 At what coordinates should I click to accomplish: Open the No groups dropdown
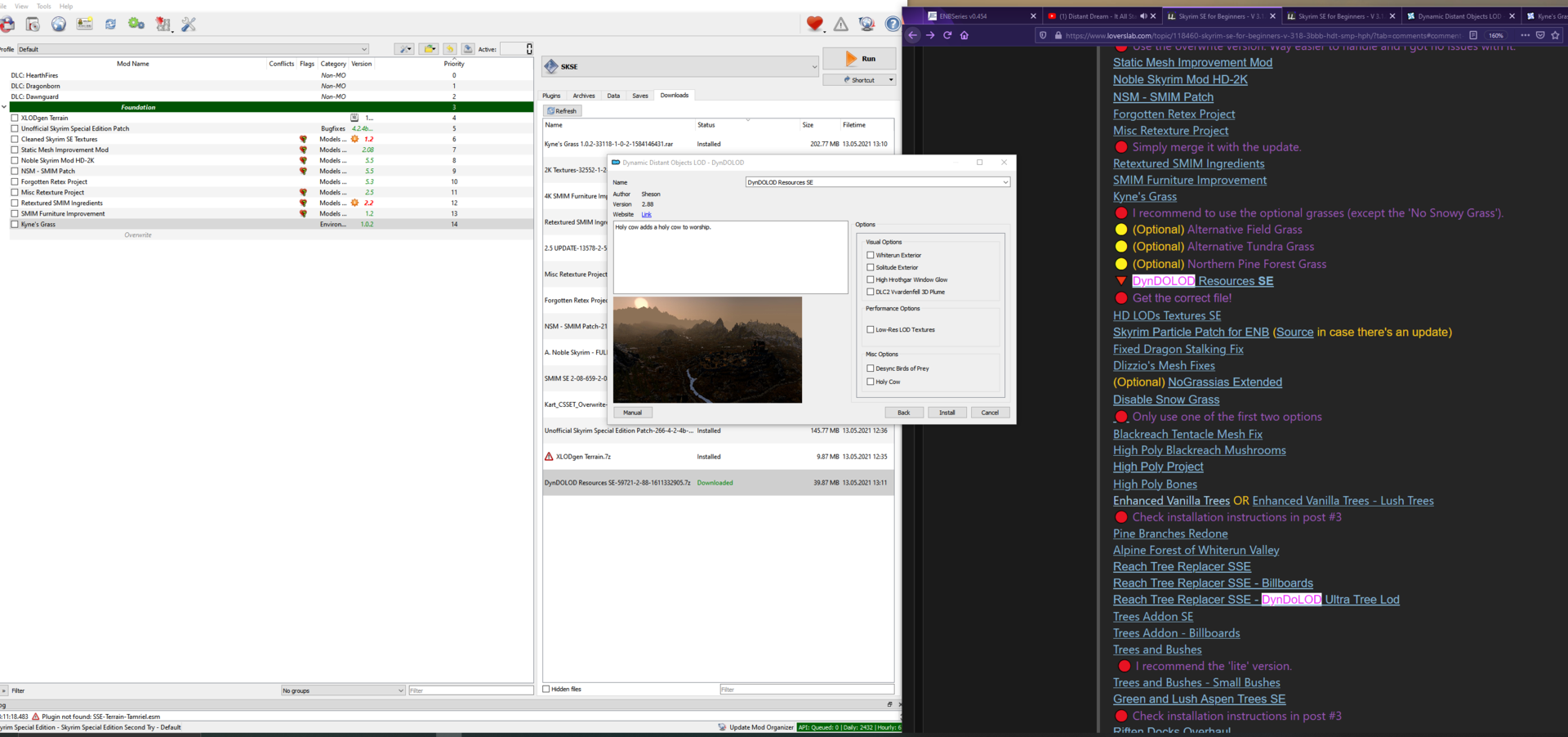point(343,690)
